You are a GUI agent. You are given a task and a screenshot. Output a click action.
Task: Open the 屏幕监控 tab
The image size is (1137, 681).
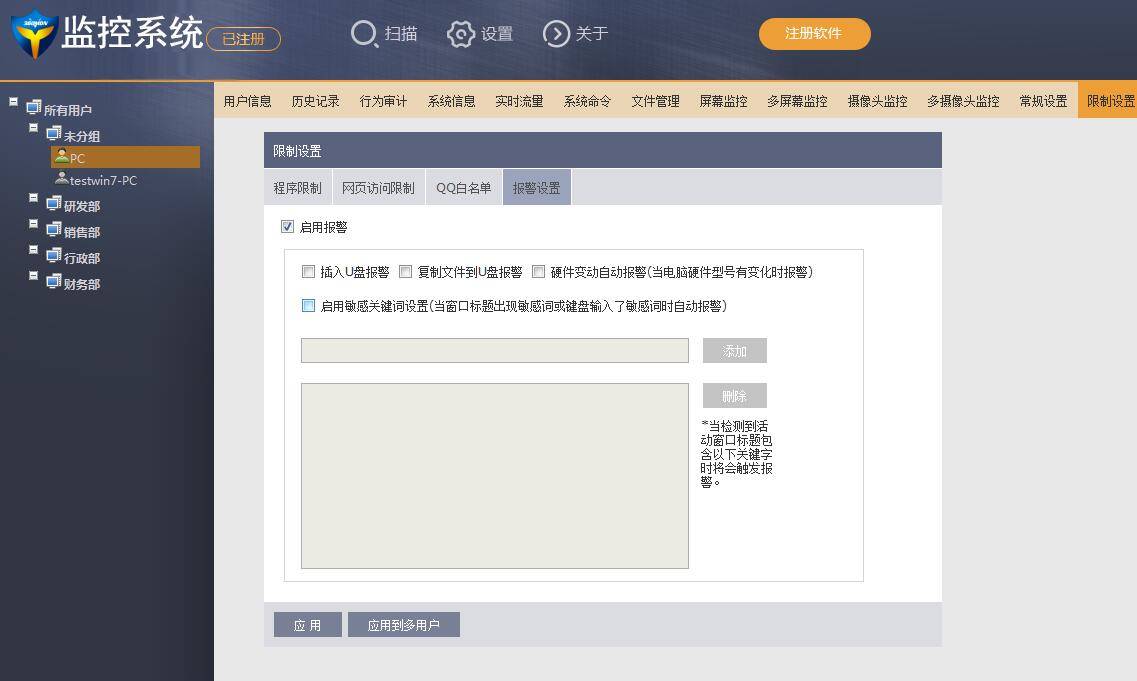click(723, 101)
